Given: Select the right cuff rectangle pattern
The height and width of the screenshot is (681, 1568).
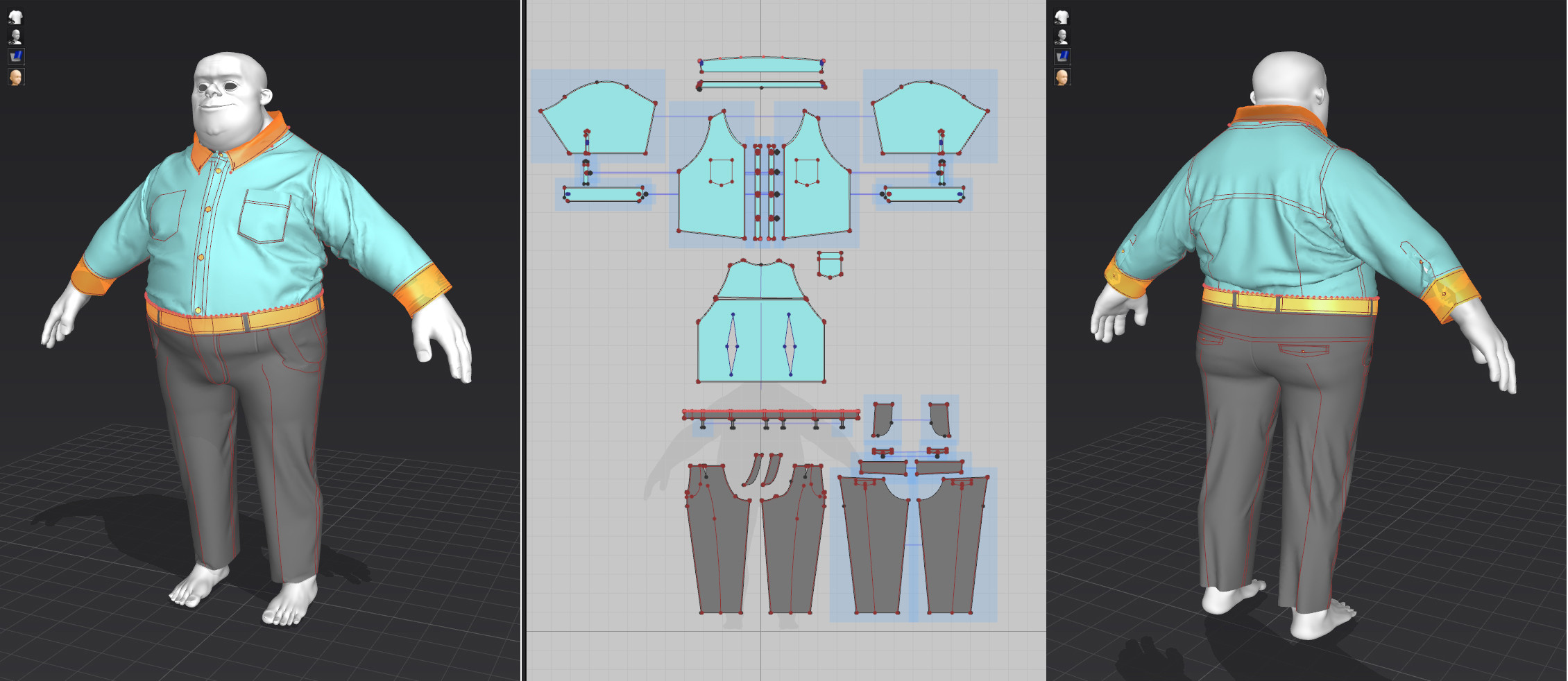Looking at the screenshot, I should [923, 194].
